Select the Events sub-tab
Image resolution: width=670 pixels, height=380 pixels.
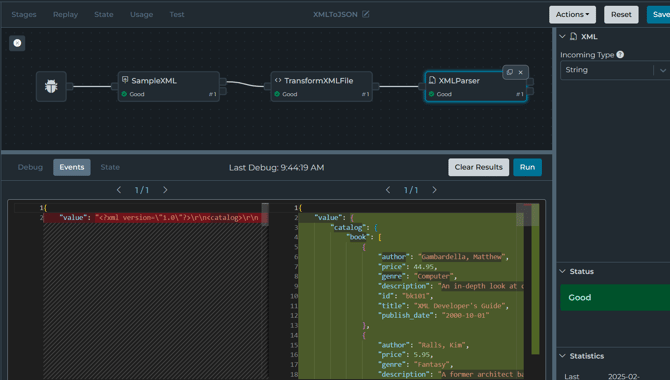[x=72, y=167]
